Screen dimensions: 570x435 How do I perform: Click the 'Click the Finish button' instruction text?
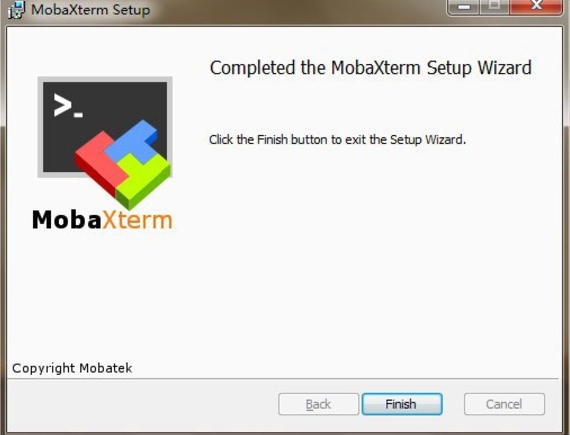tap(337, 140)
